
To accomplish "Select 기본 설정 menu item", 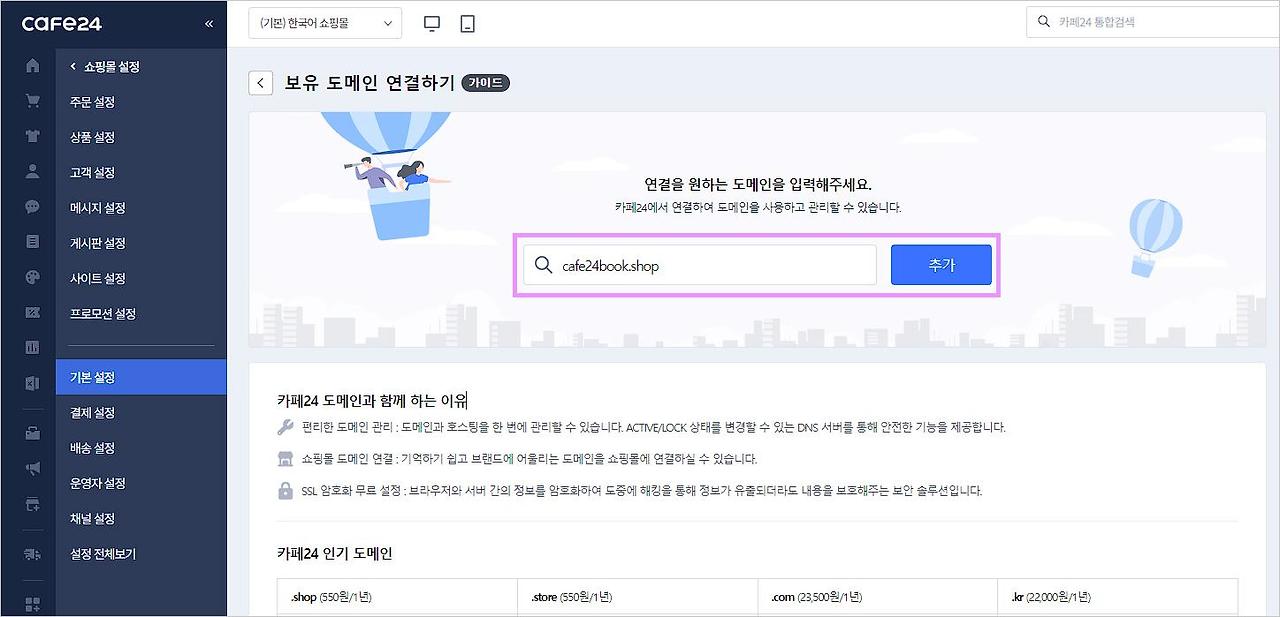I will click(x=141, y=377).
